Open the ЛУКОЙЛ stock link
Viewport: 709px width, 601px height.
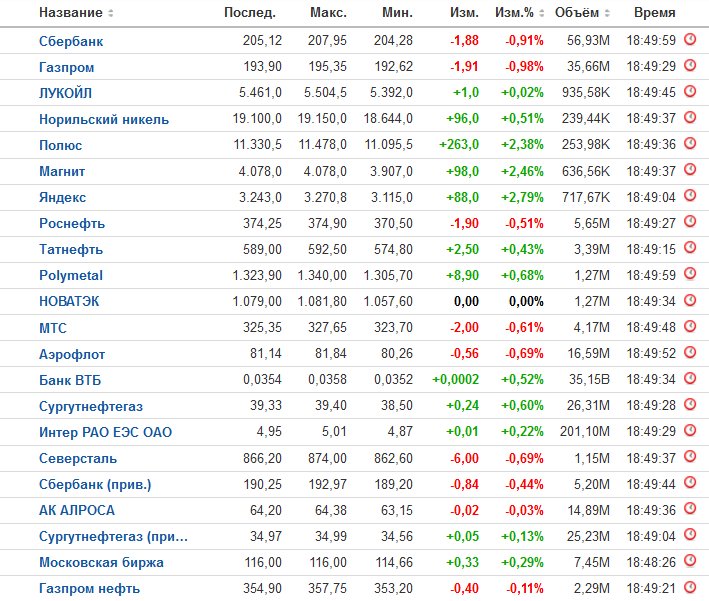pyautogui.click(x=66, y=93)
